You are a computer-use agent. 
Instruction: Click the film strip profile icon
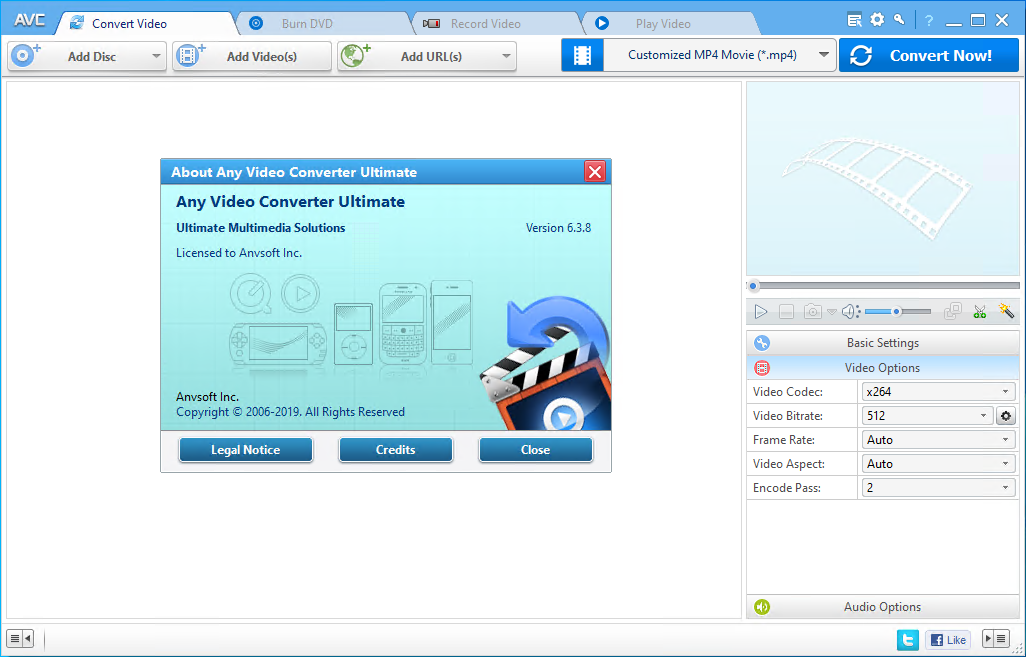(582, 56)
